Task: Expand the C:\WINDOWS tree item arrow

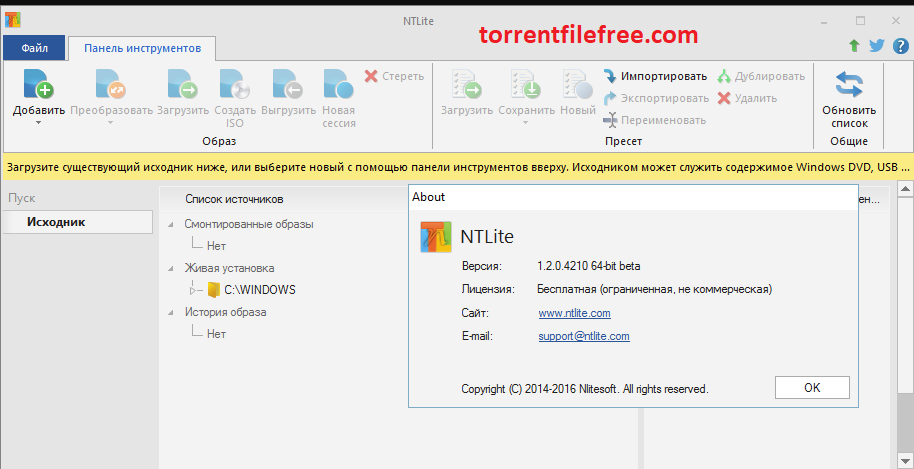Action: (195, 290)
